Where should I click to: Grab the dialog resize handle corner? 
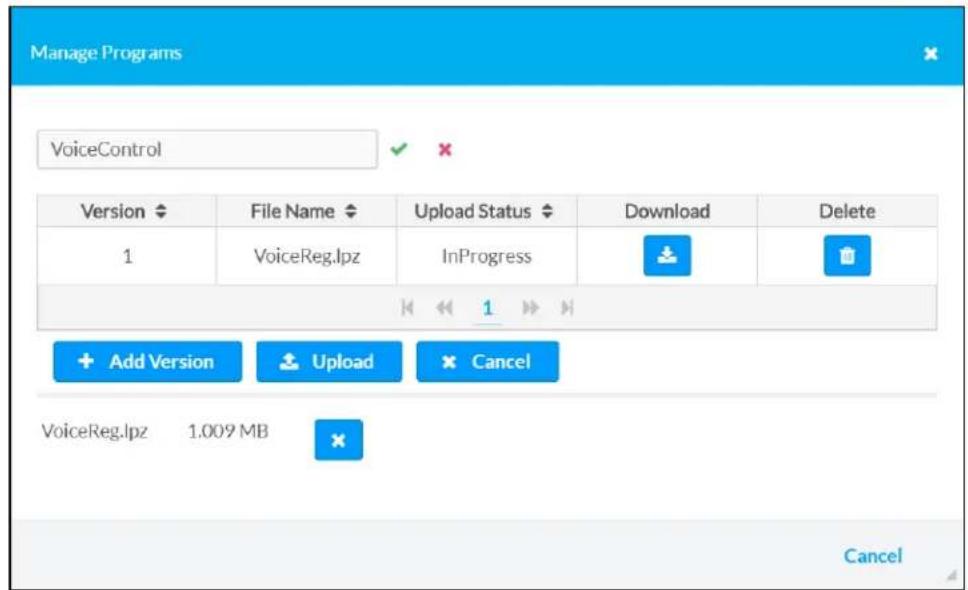(951, 576)
